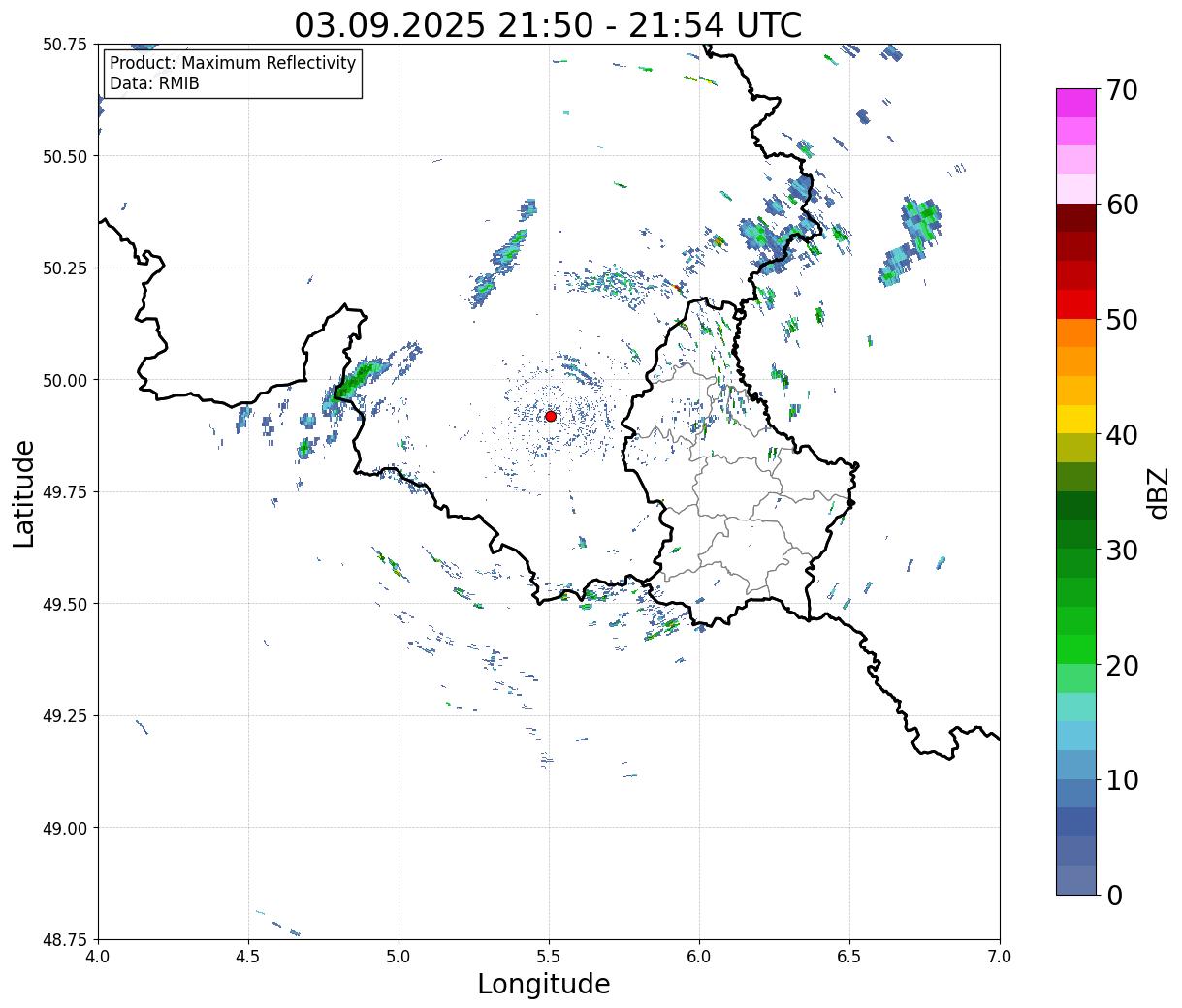Screen dimensions: 1182x1008
Task: Click the 30 tick on the colorbar
Action: 1121,550
